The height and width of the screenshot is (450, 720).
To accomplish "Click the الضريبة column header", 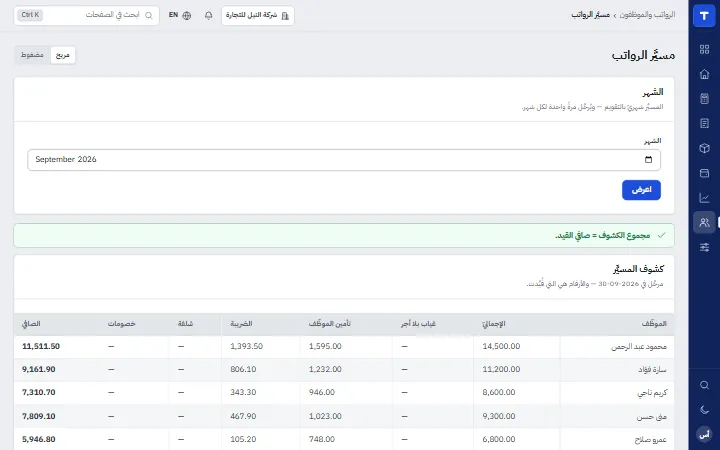I will [x=242, y=324].
